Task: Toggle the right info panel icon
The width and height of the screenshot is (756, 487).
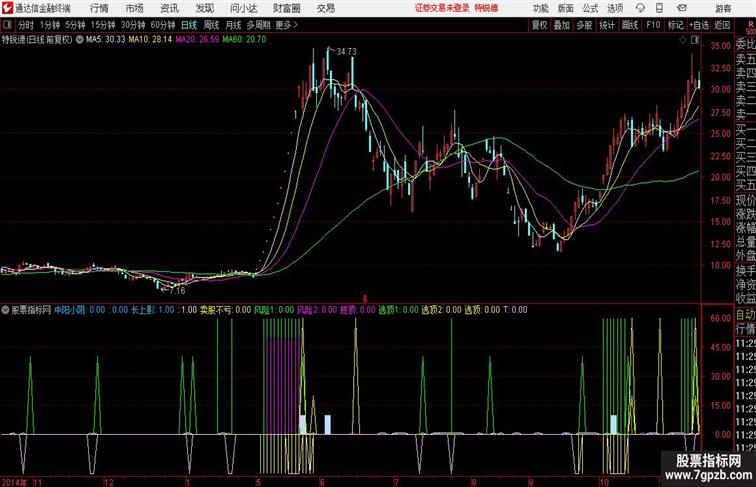Action: coord(695,40)
